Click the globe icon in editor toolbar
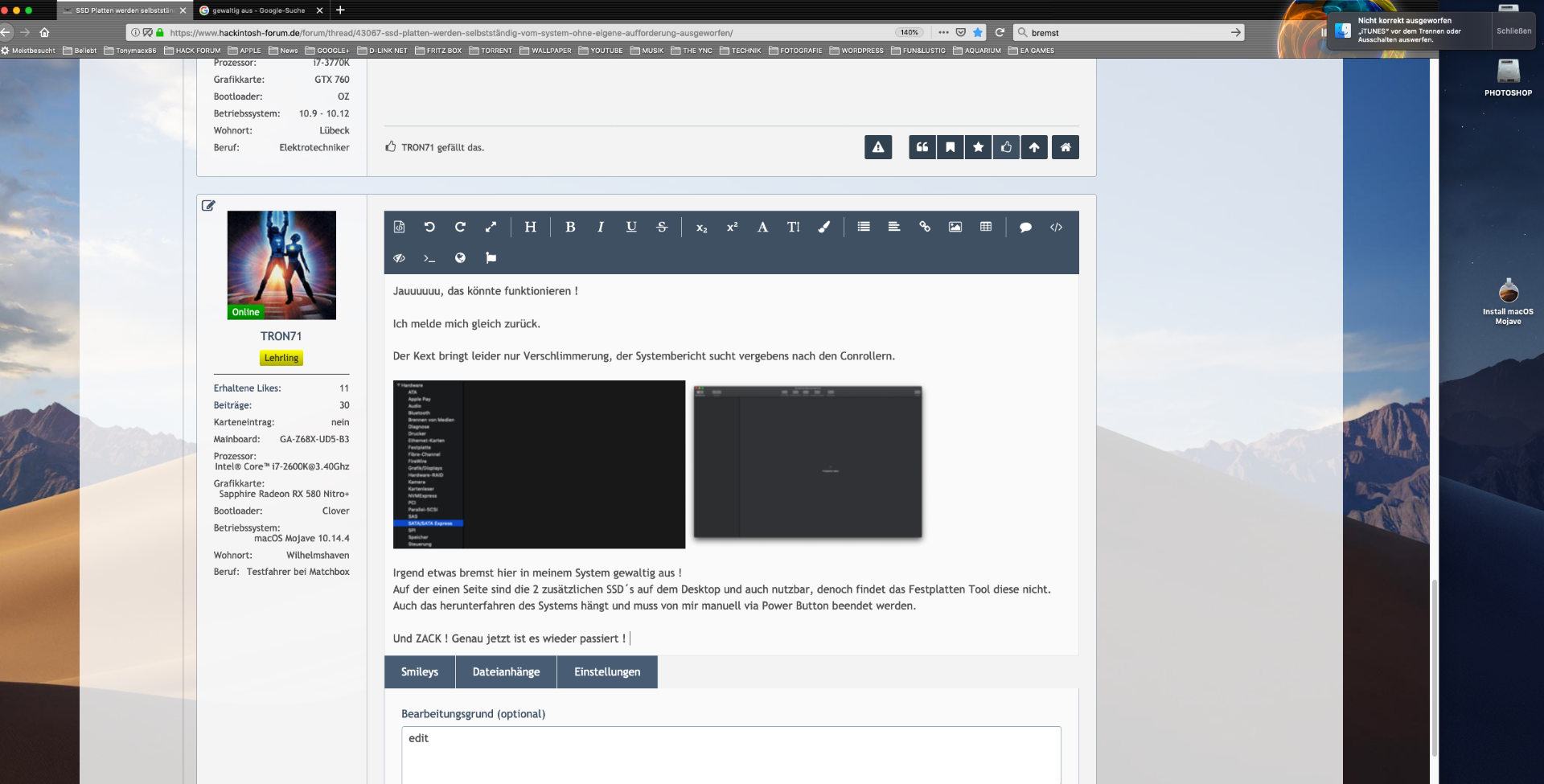This screenshot has height=784, width=1544. pos(460,258)
